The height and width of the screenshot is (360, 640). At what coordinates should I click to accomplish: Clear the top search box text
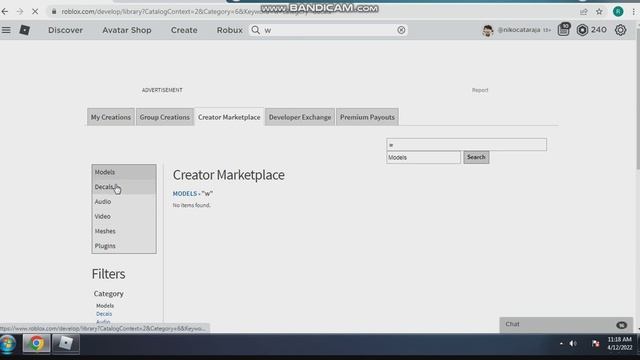click(x=401, y=30)
